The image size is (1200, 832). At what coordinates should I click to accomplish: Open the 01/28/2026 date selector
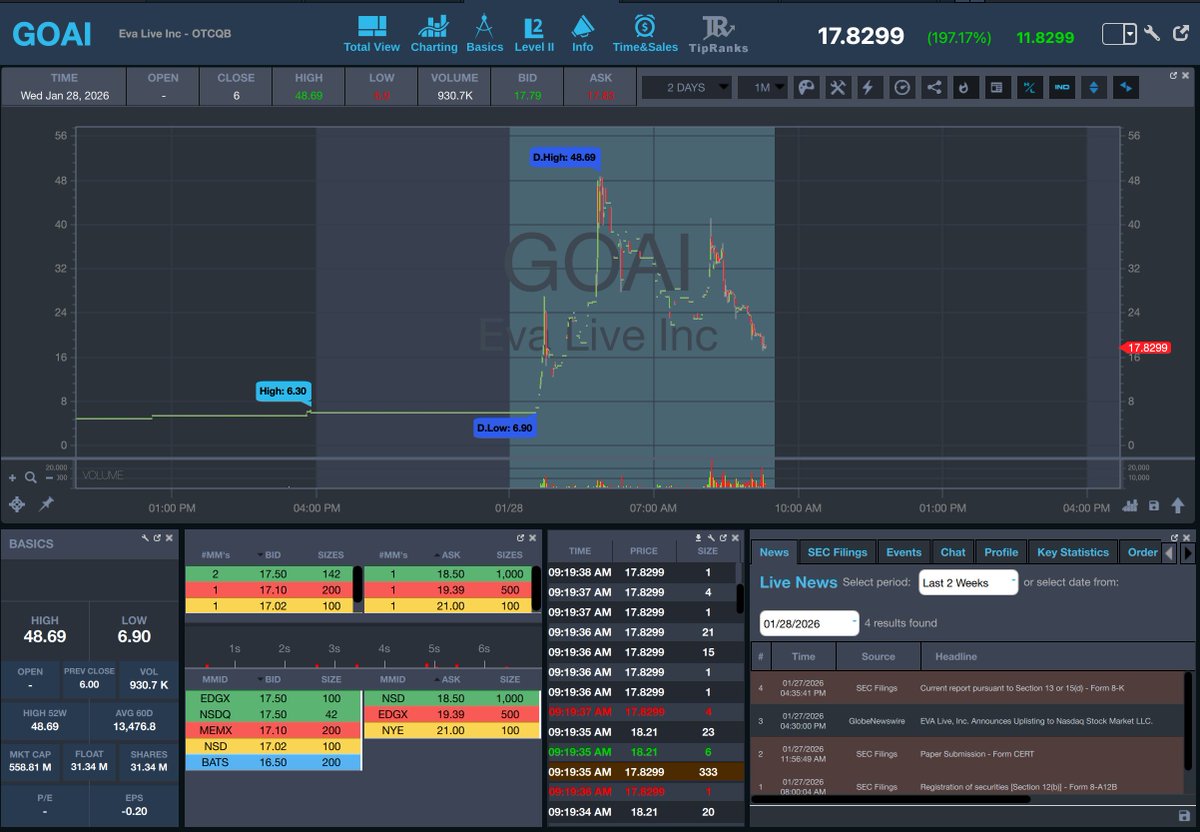click(x=809, y=623)
